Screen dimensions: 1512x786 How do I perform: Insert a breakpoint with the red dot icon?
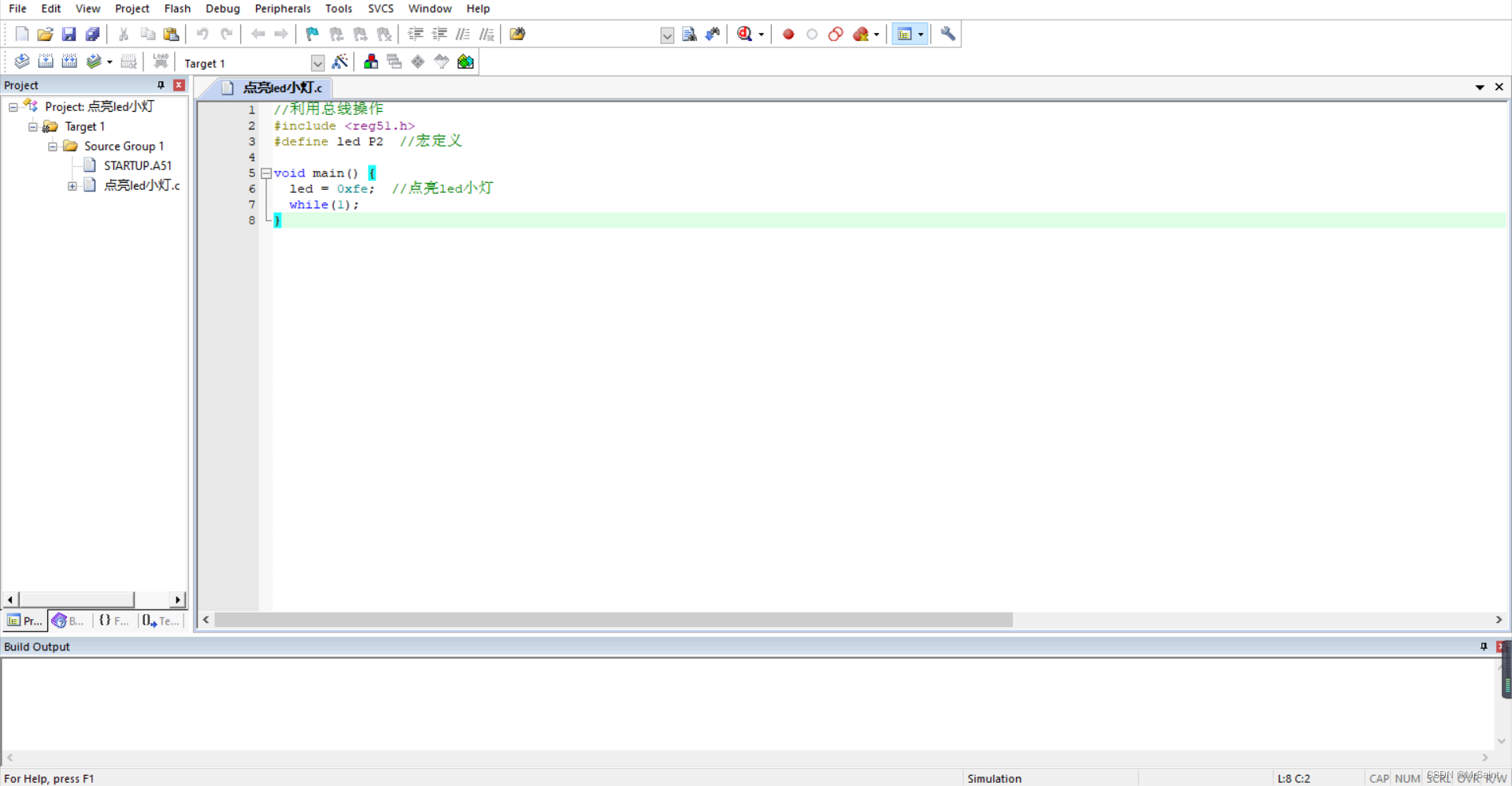(x=788, y=34)
